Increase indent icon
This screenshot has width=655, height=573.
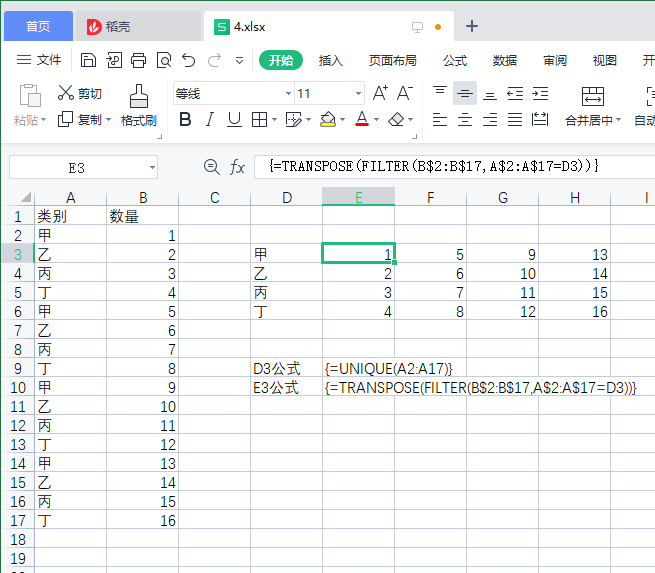(x=540, y=93)
